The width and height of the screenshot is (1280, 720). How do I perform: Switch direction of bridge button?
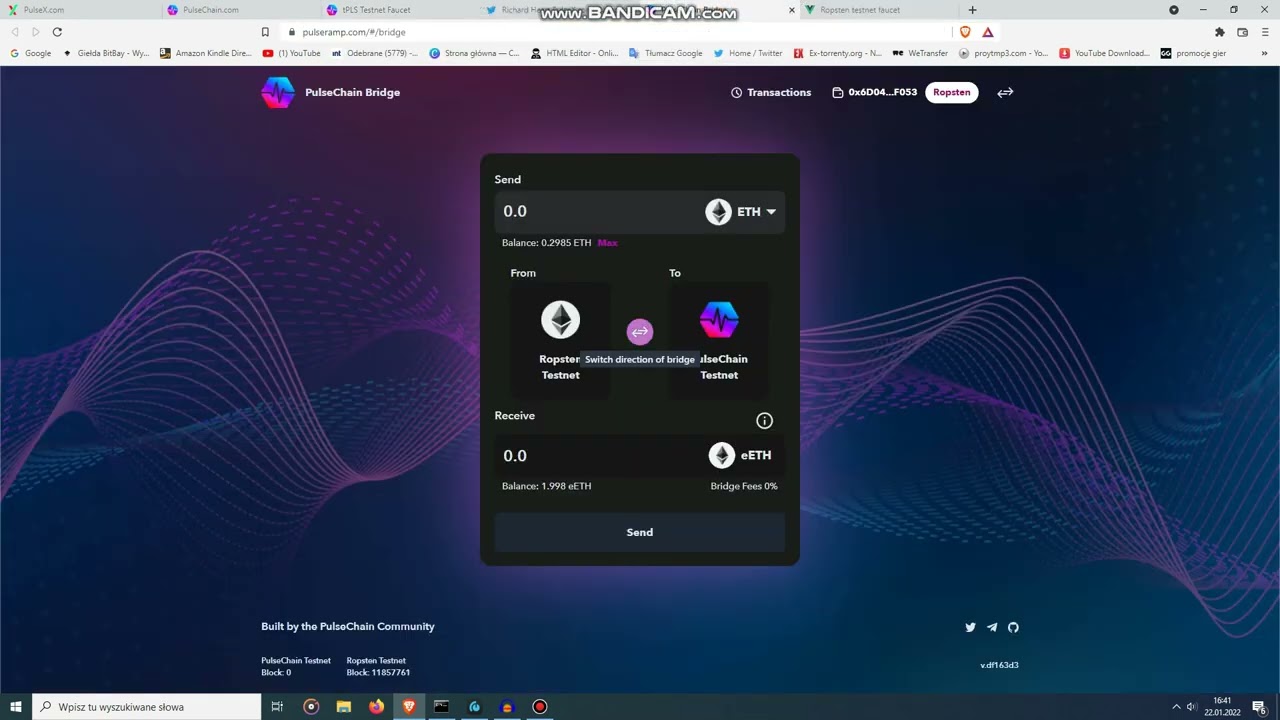tap(640, 332)
